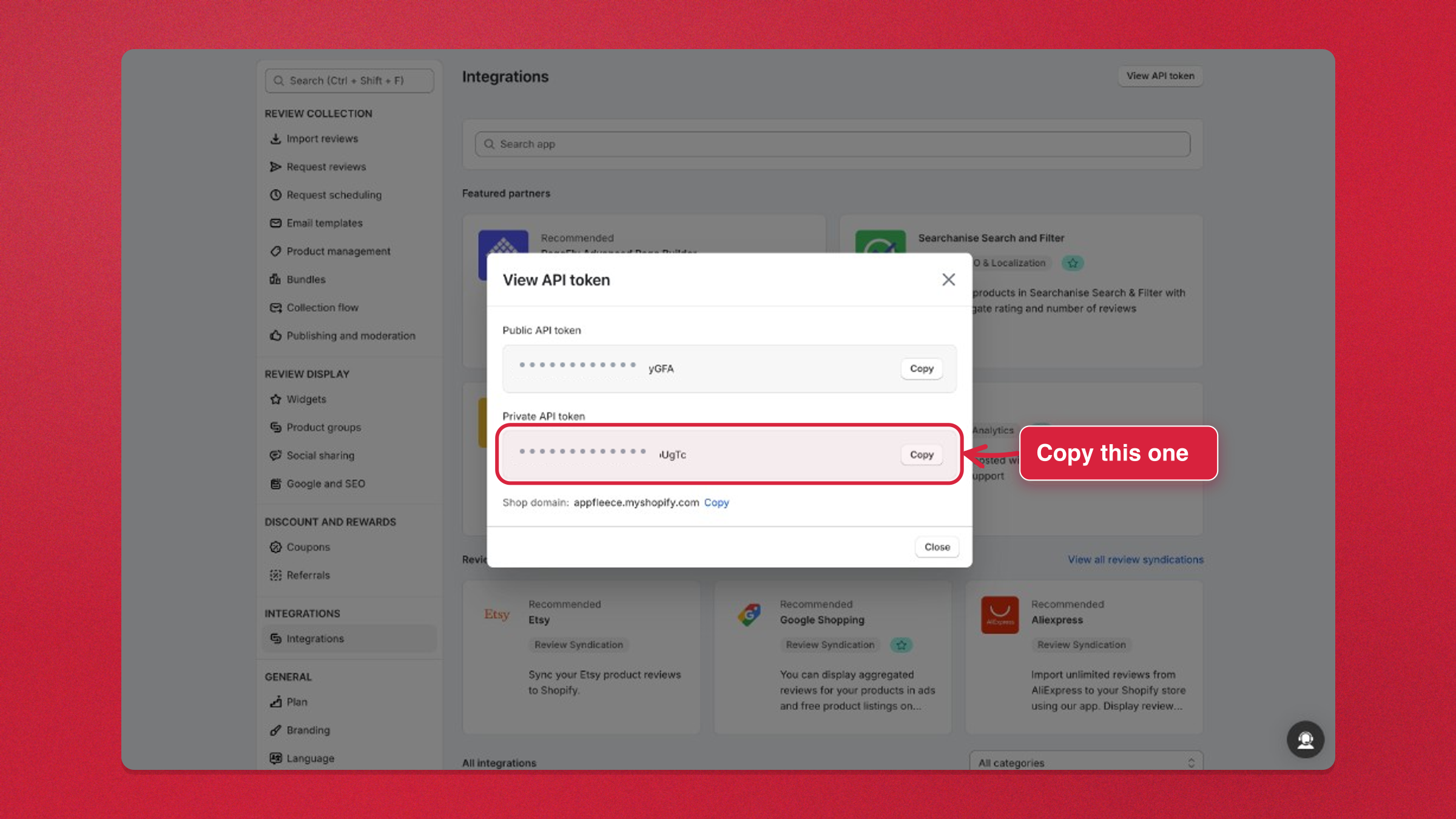Click the Social sharing icon

pos(275,456)
